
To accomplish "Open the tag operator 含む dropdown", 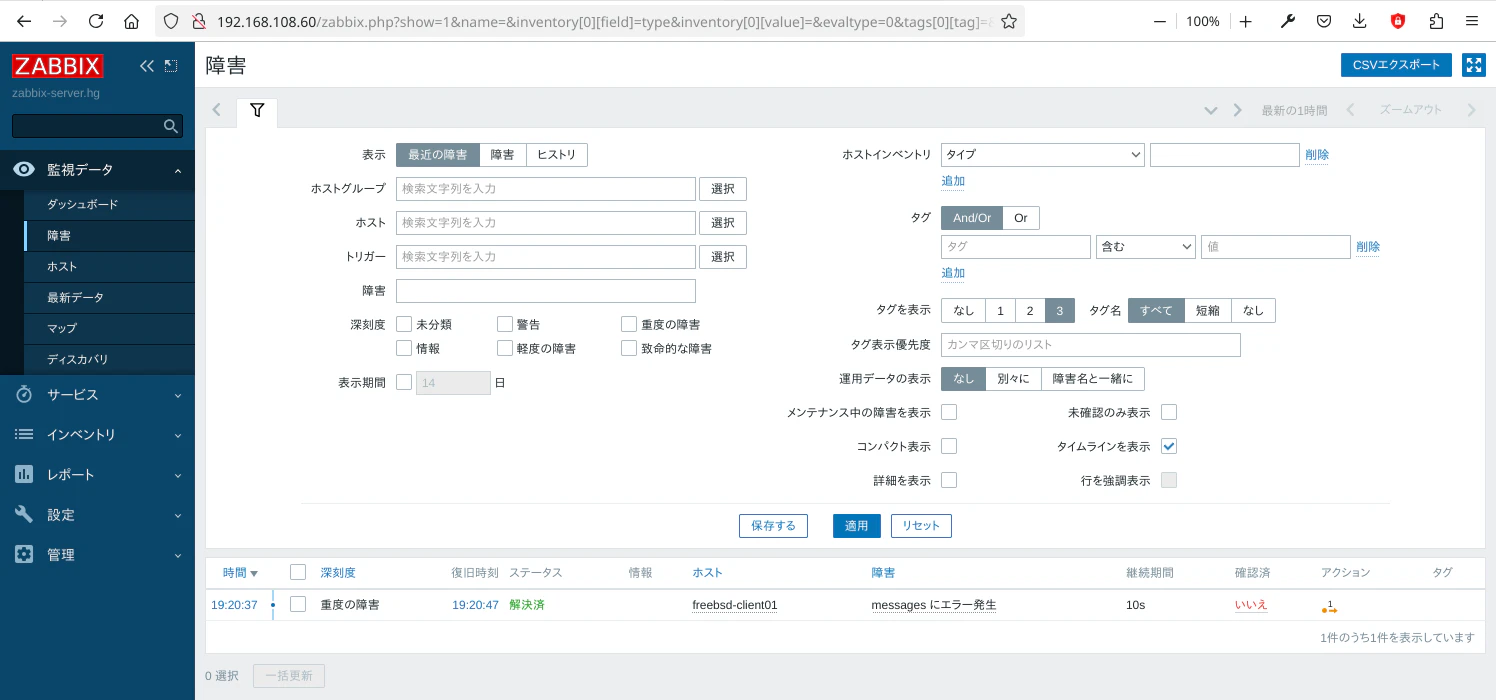I will pos(1146,247).
